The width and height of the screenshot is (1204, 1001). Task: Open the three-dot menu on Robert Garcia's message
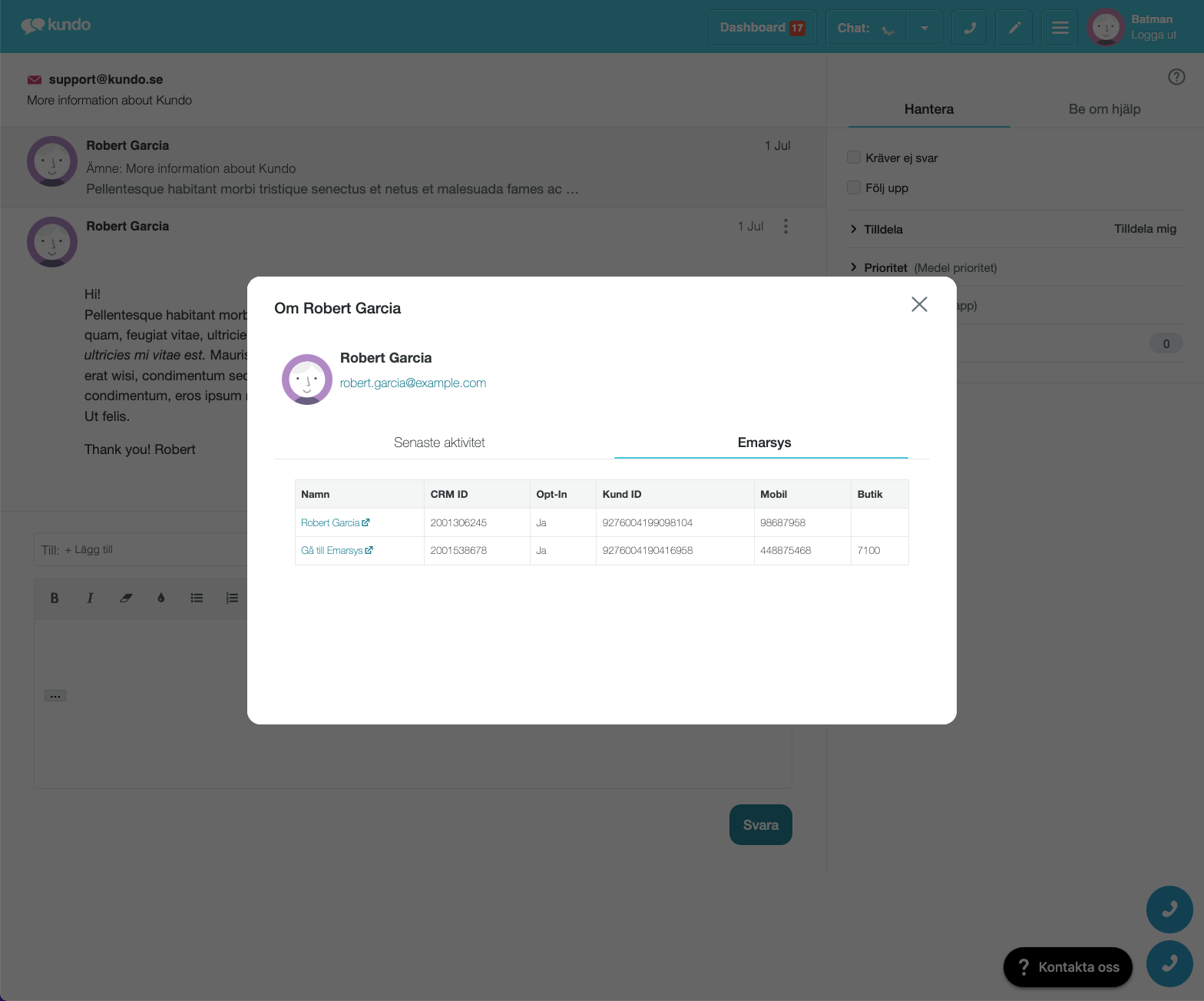pyautogui.click(x=786, y=226)
